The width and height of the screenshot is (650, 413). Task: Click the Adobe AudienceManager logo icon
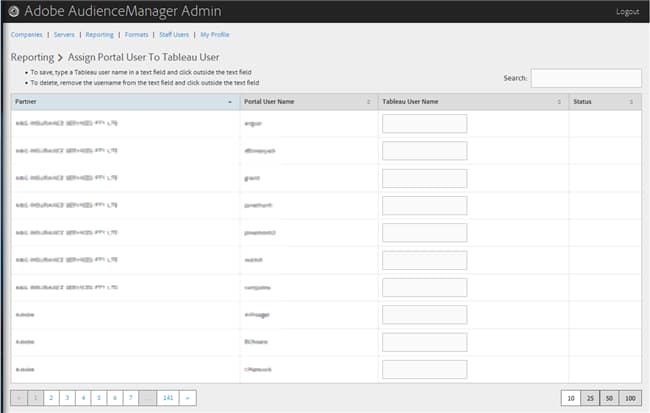pos(14,12)
